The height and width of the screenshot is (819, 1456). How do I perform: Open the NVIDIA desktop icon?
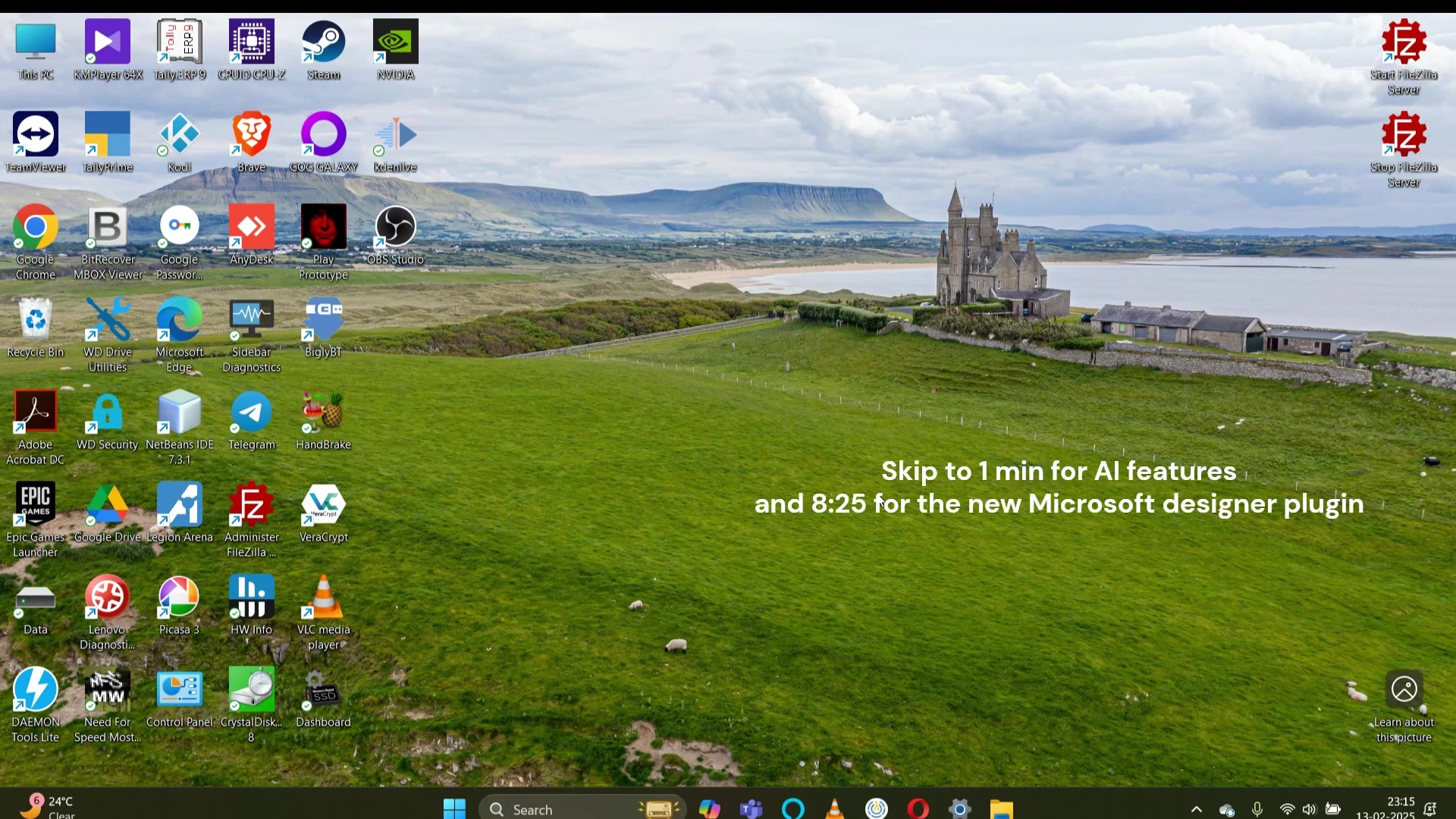click(x=396, y=50)
